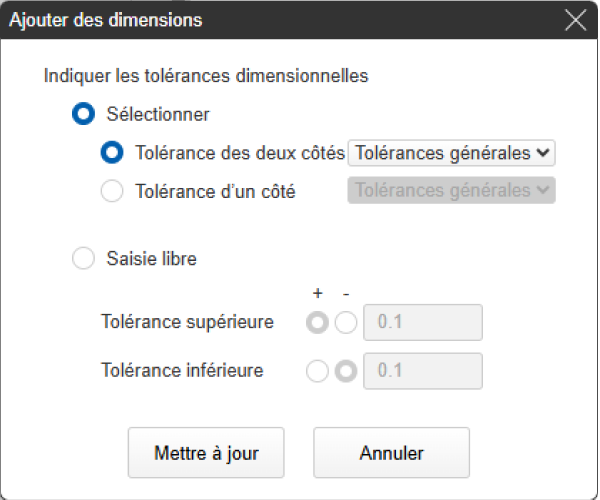Open the one-sided Tolérances générales dropdown
Image resolution: width=600 pixels, height=500 pixels.
451,190
